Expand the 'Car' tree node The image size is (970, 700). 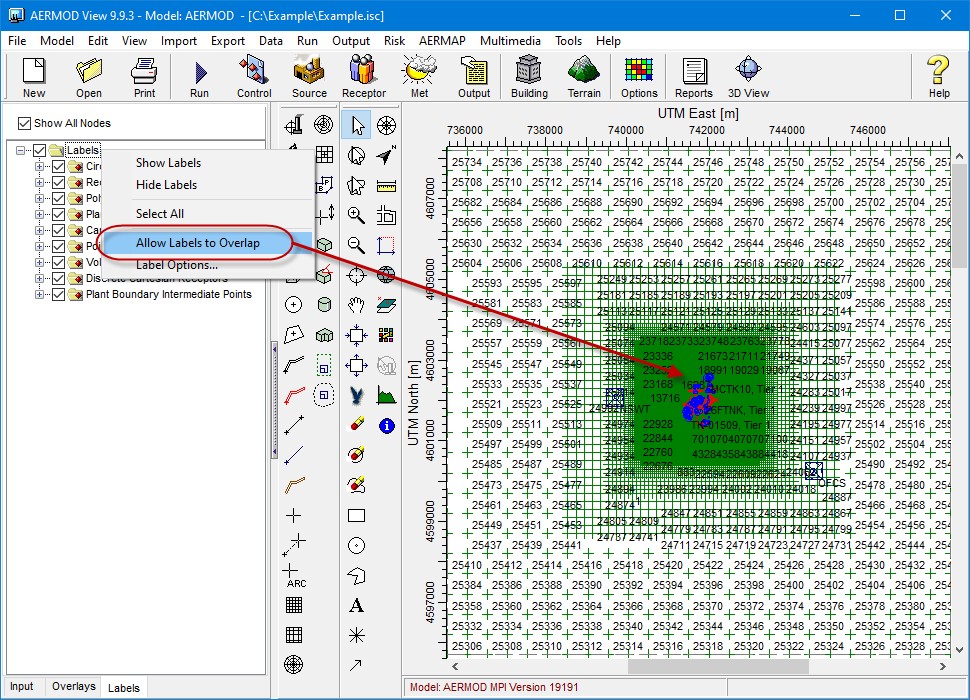(40, 230)
